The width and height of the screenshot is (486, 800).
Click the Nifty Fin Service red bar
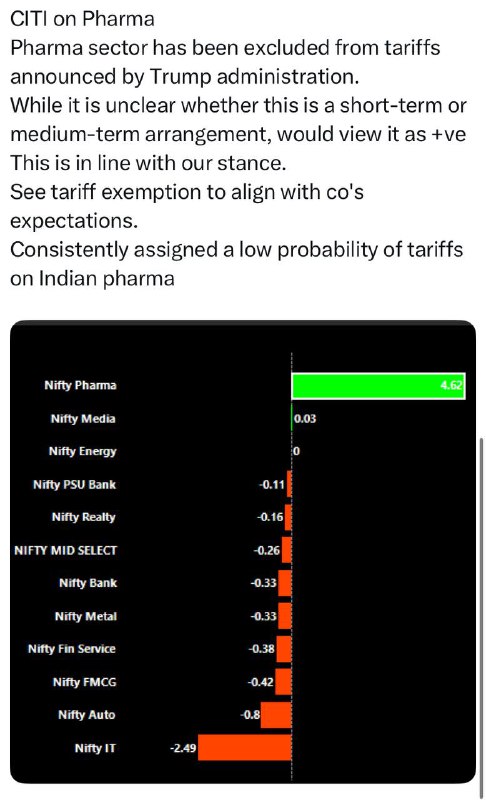click(284, 649)
